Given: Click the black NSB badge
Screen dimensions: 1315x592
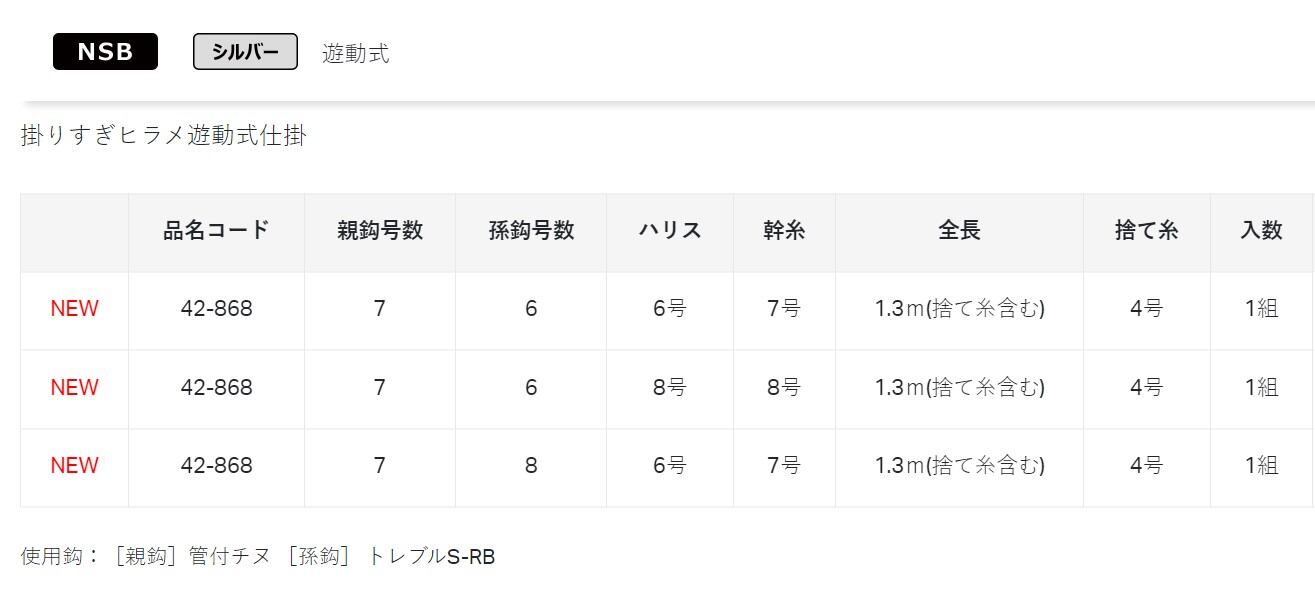Looking at the screenshot, I should 105,52.
